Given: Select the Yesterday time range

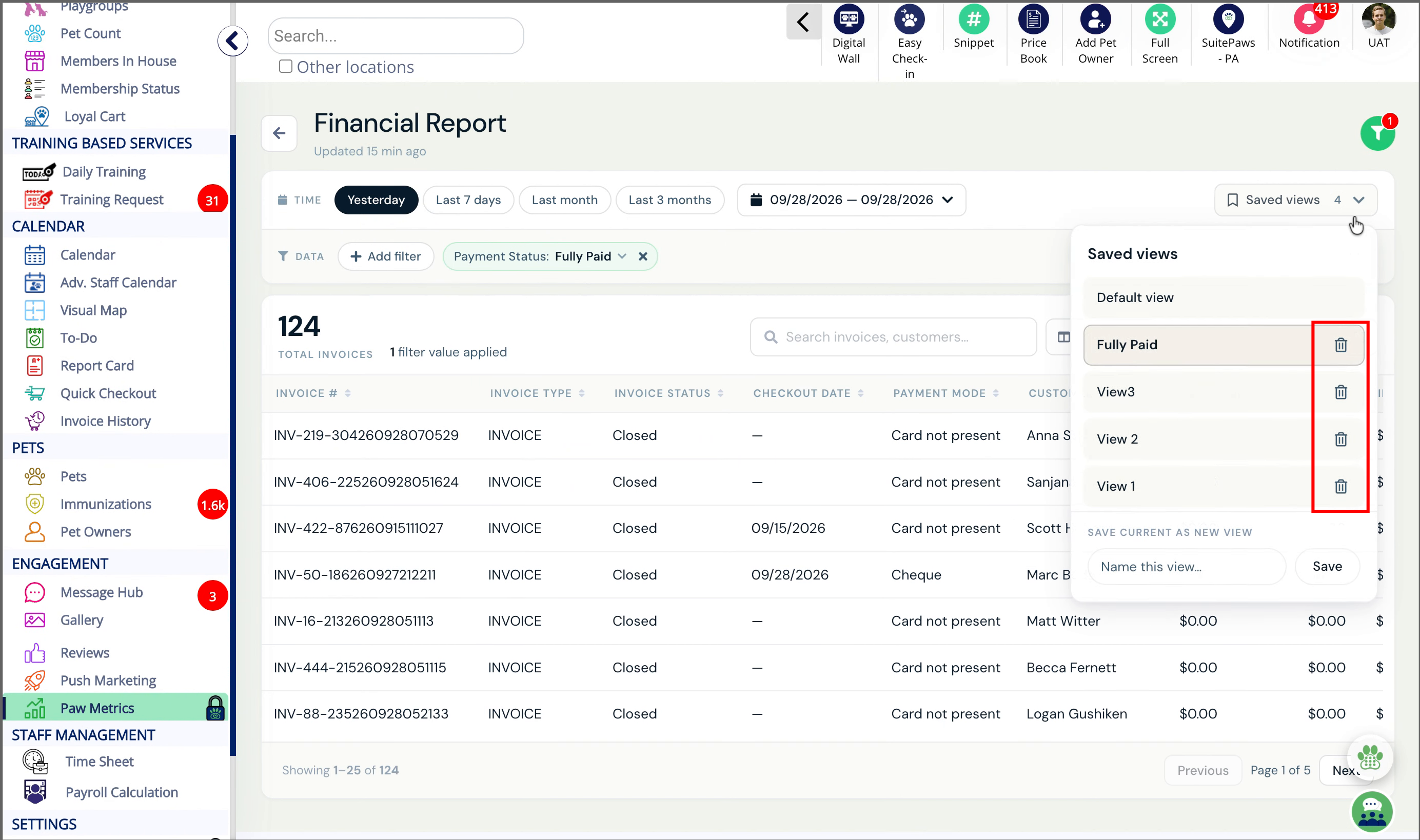Looking at the screenshot, I should [x=376, y=200].
